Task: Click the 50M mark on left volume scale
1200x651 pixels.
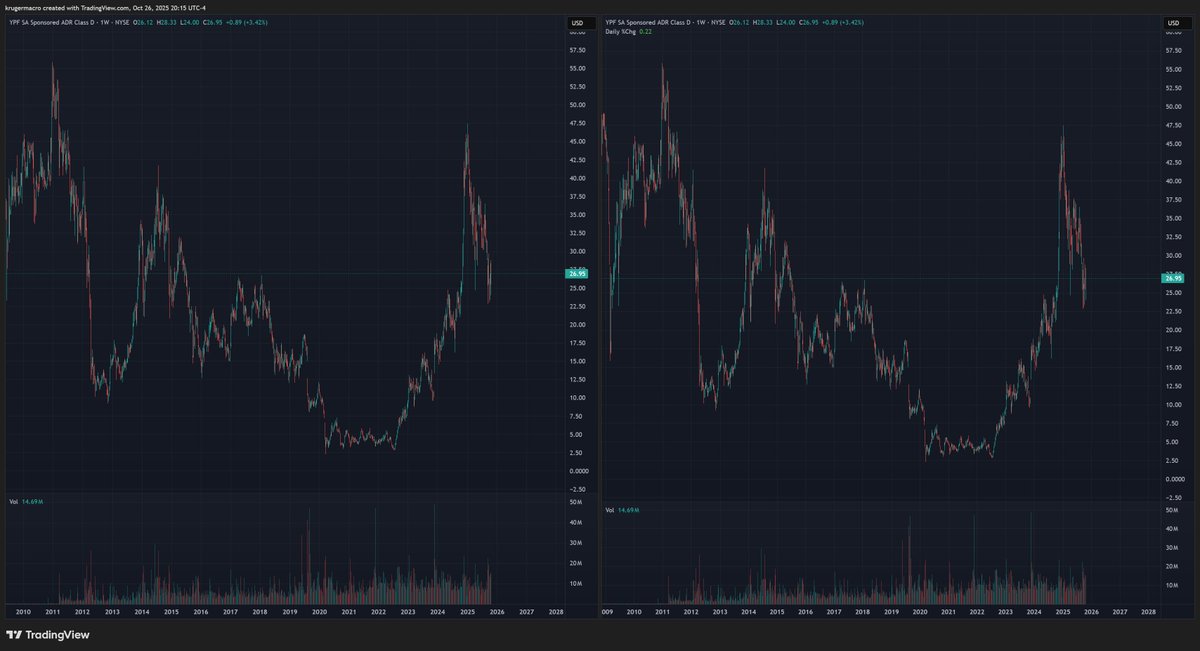Action: pyautogui.click(x=576, y=501)
